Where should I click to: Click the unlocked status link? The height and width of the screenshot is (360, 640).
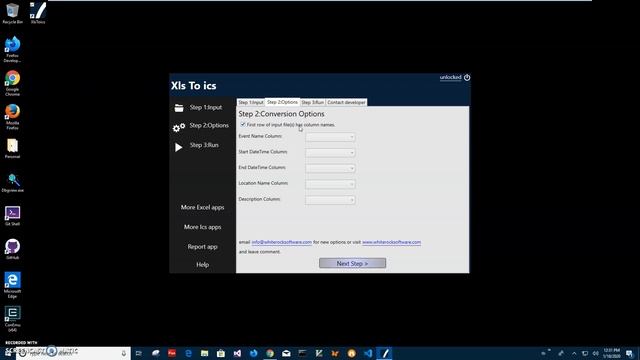[x=450, y=77]
